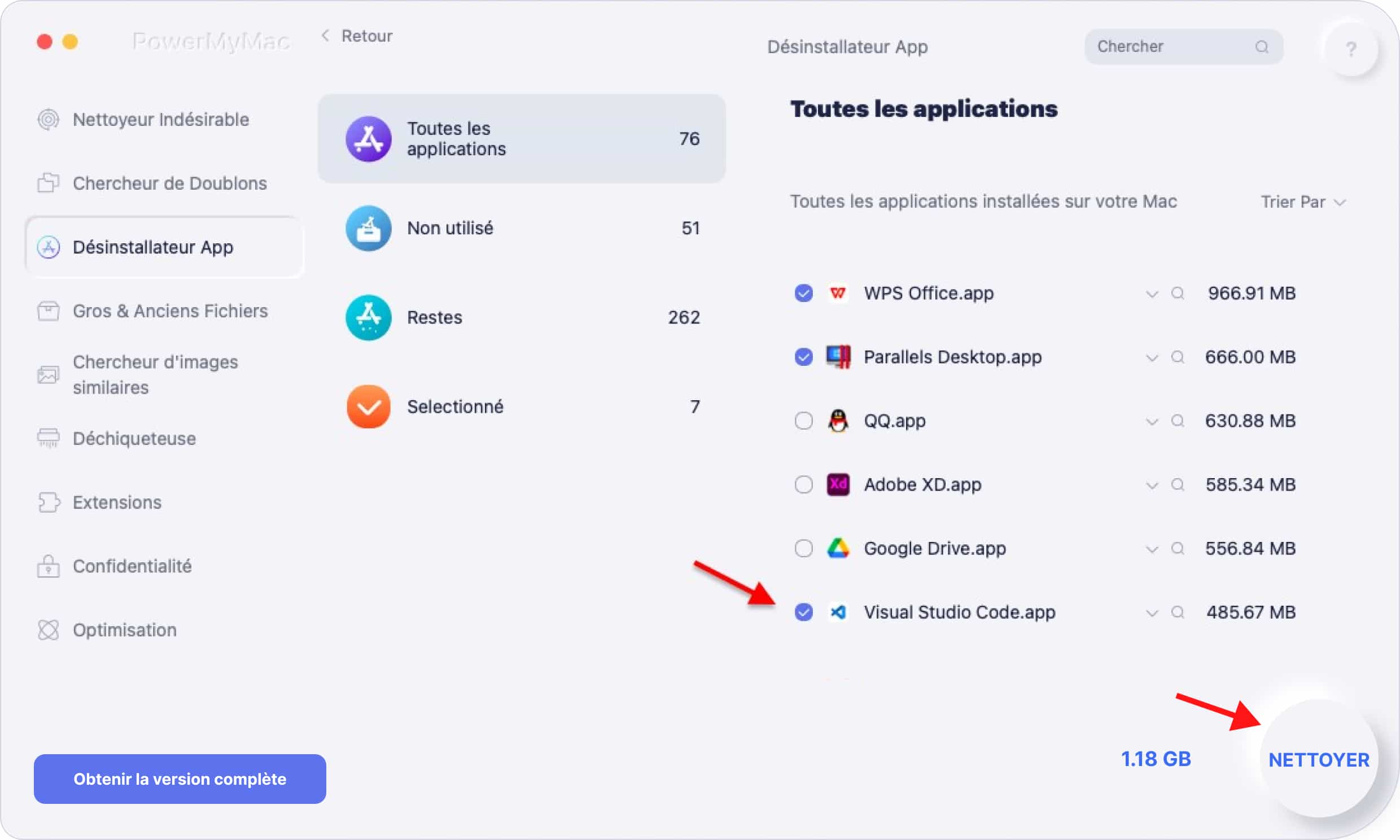Expand Adobe XD.app details chevron
The width and height of the screenshot is (1400, 840).
1152,485
